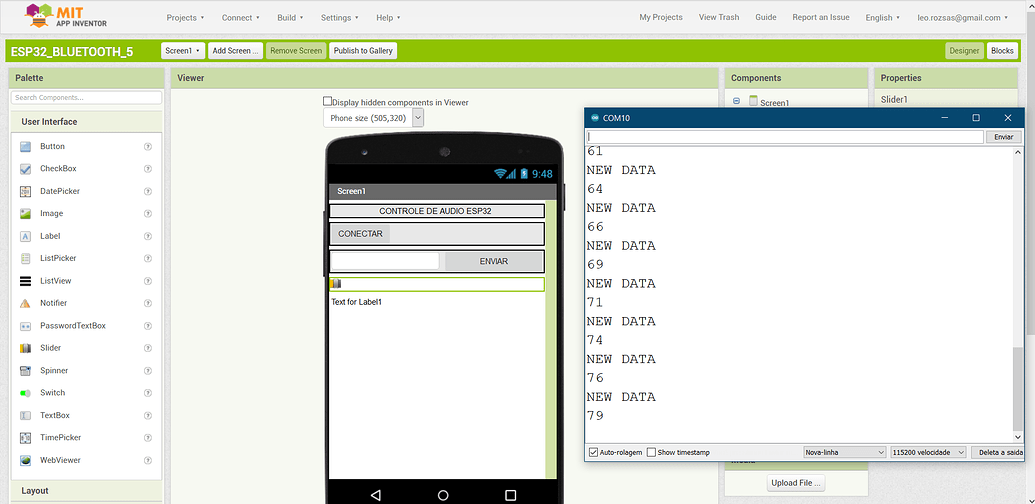Click the COM10 serial input field
The image size is (1035, 504).
pos(785,137)
